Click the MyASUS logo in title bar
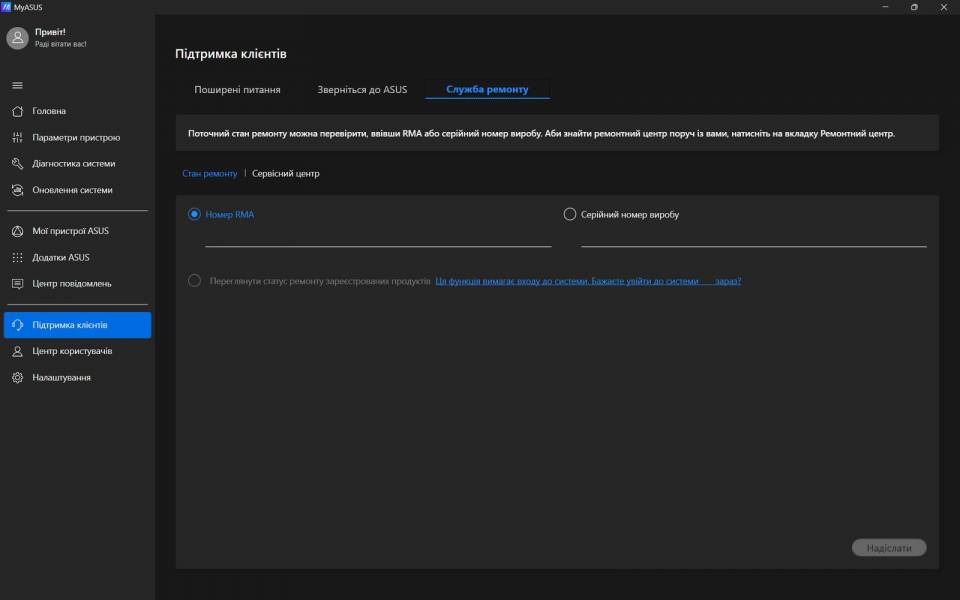The image size is (960, 600). pyautogui.click(x=6, y=7)
